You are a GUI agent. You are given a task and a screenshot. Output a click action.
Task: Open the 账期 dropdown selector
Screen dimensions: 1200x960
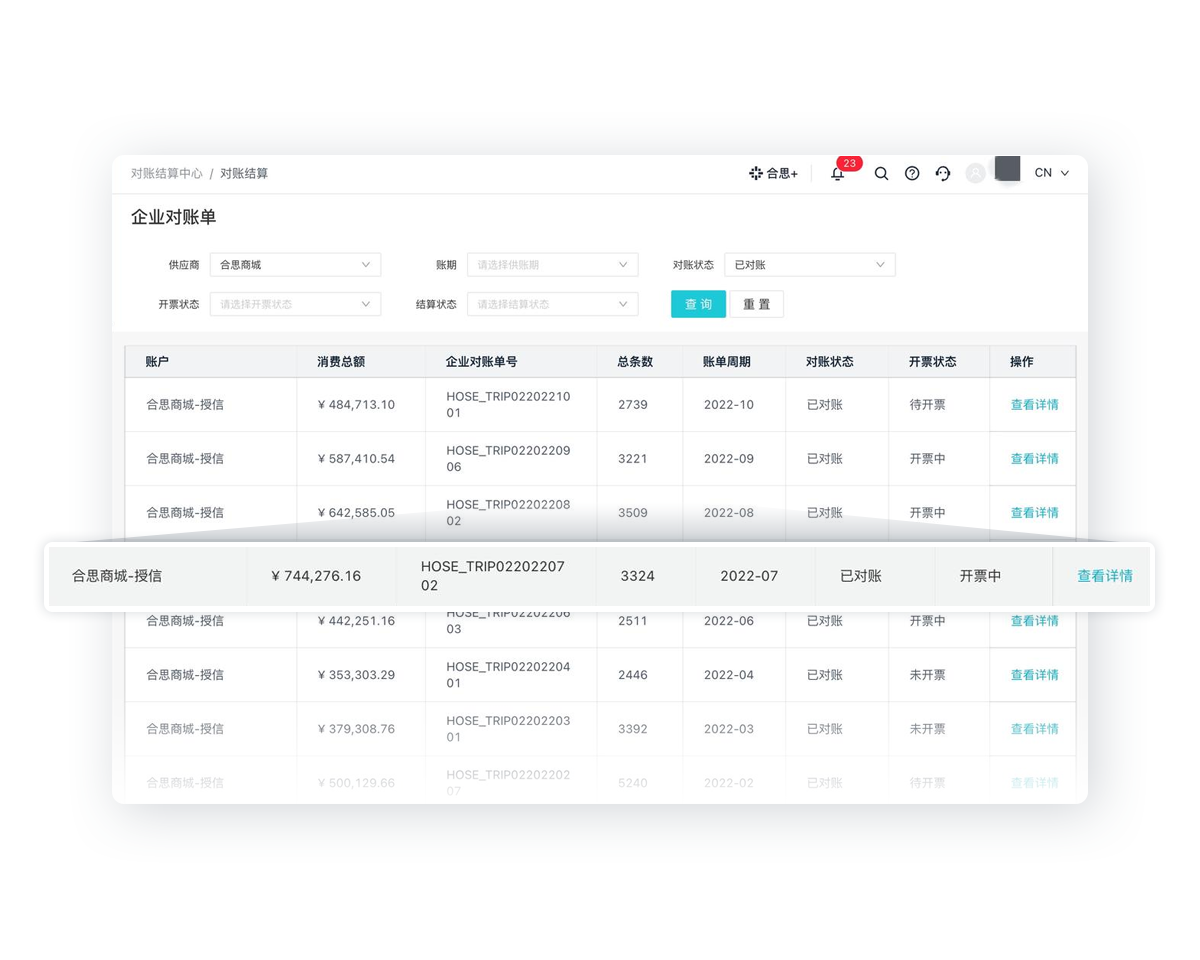coord(552,265)
